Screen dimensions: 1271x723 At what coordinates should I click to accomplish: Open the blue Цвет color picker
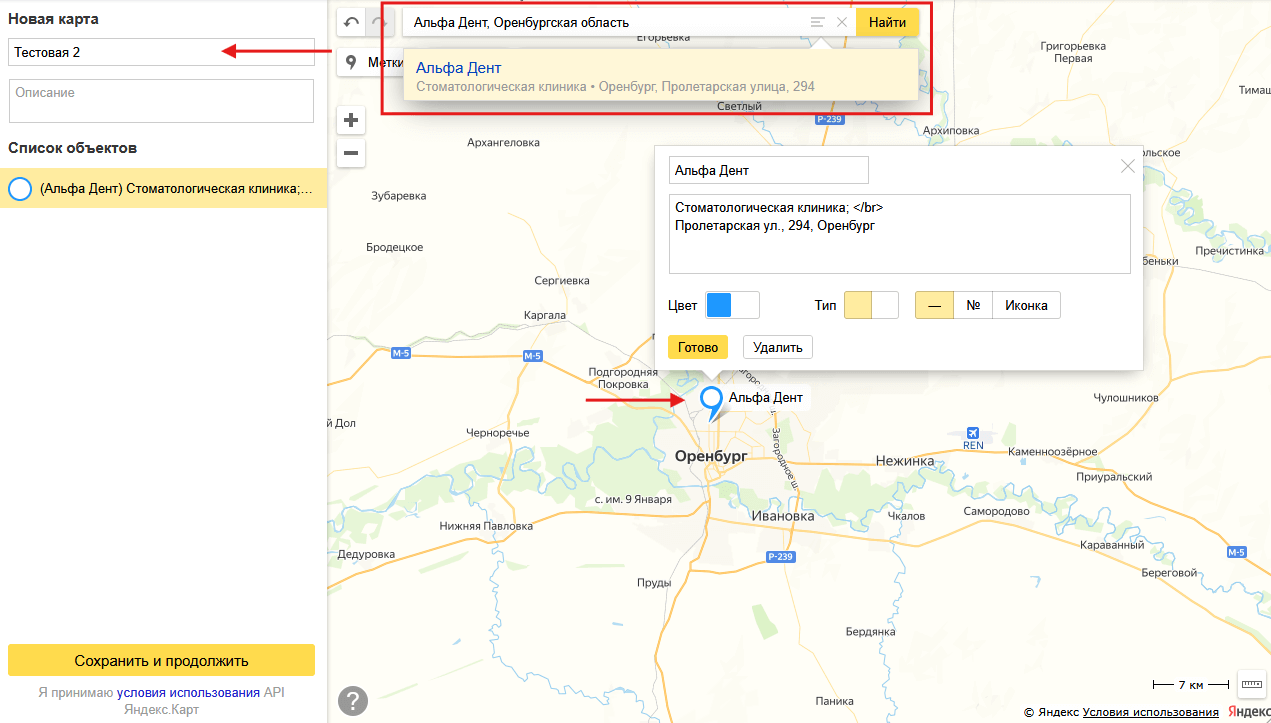733,305
